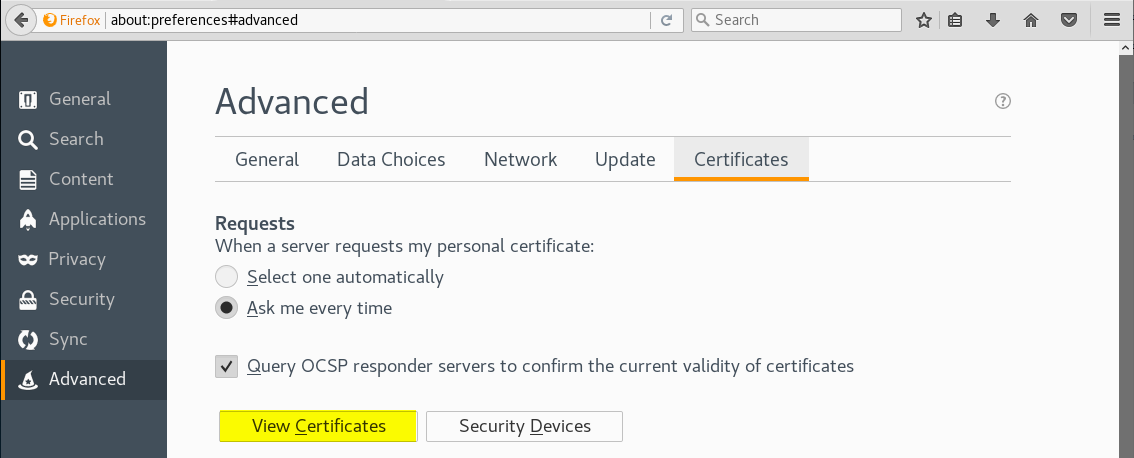1134x458 pixels.
Task: Select the 'Select one automatically' radio
Action: tap(227, 277)
